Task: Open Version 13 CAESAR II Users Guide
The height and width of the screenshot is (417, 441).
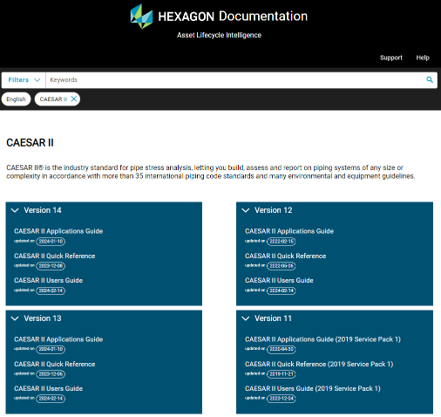Action: click(48, 388)
